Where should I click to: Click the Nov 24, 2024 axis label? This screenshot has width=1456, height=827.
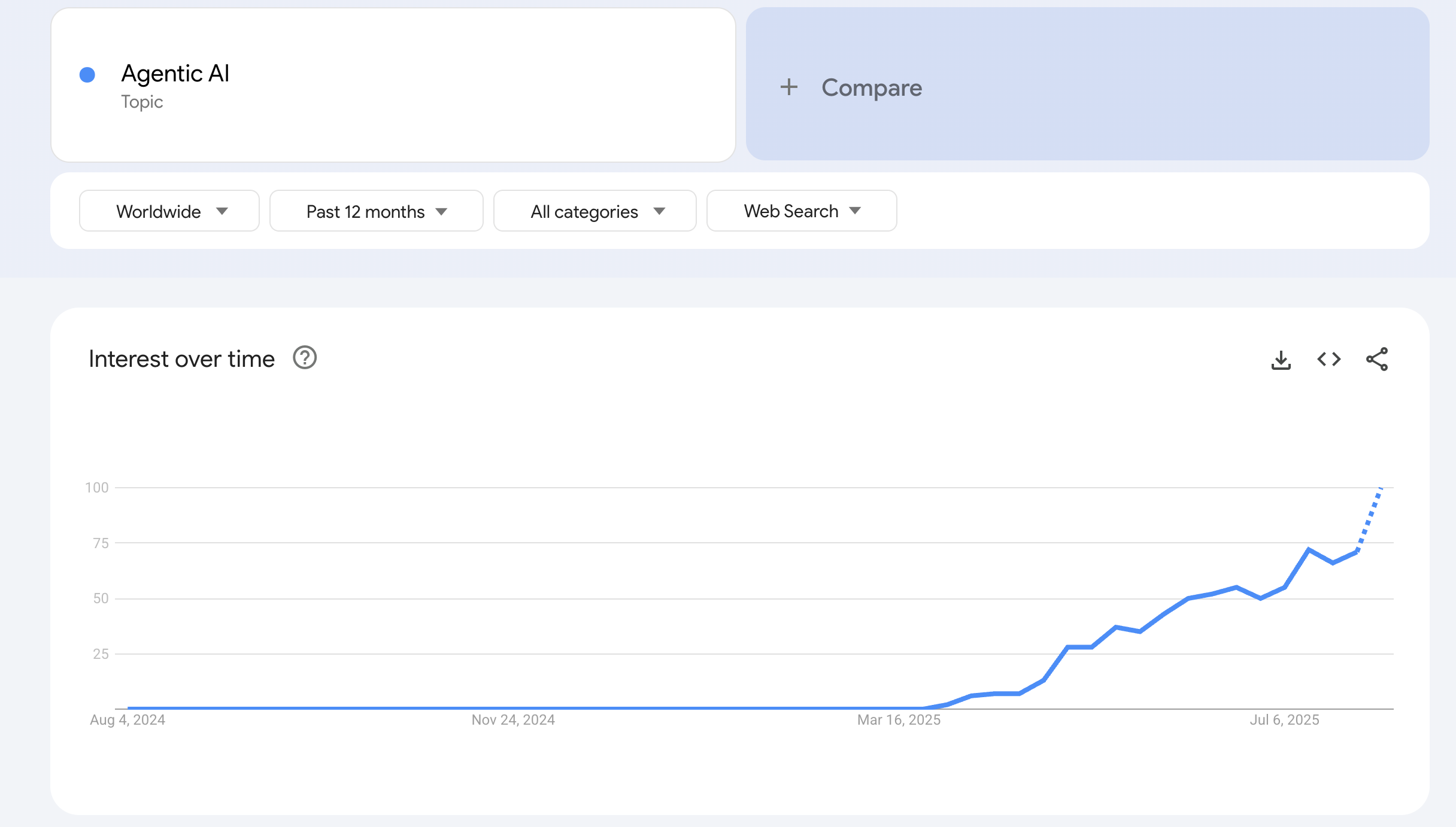click(x=513, y=720)
